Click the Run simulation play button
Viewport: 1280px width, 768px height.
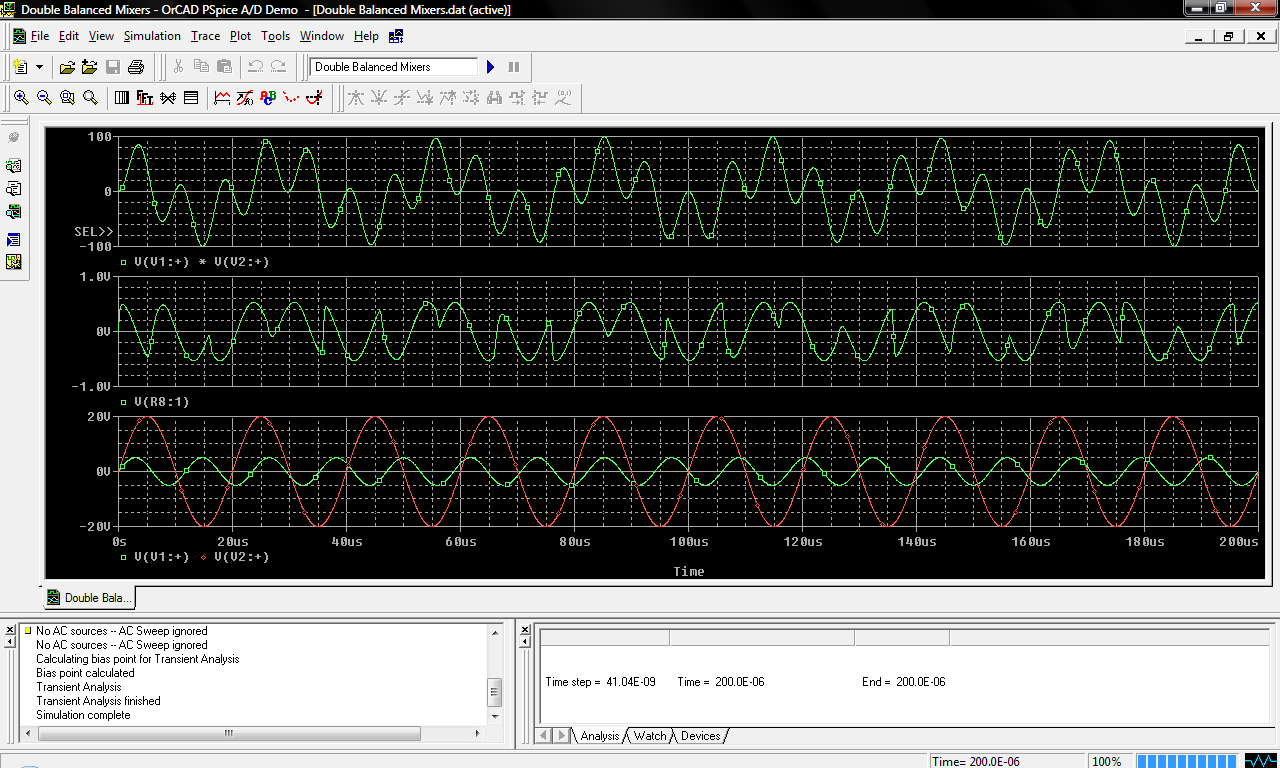click(x=490, y=67)
